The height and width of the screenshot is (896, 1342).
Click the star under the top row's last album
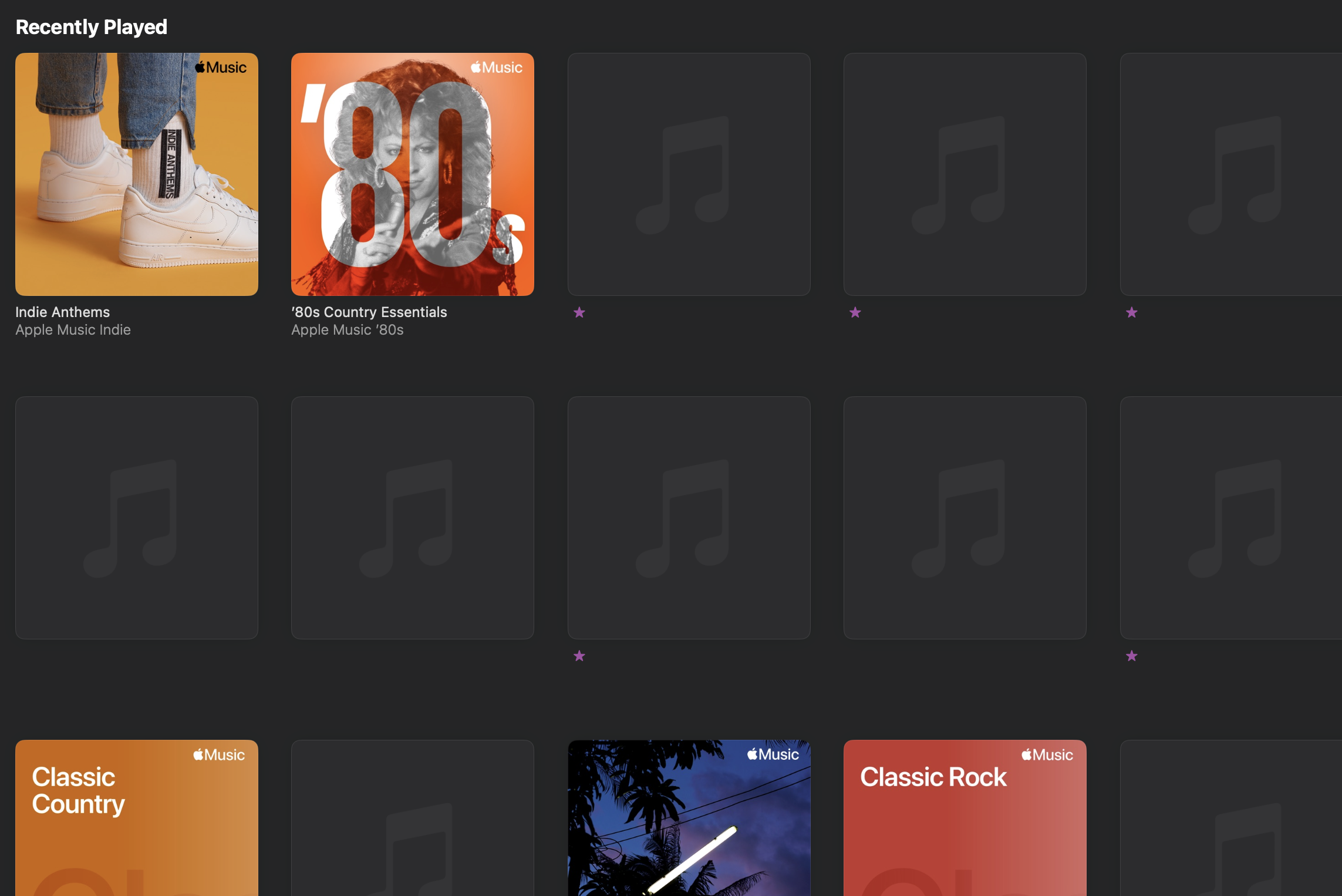pyautogui.click(x=1131, y=312)
